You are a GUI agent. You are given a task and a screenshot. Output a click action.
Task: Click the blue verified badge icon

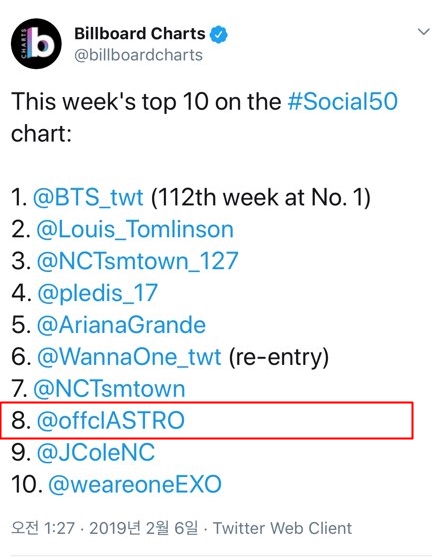(x=219, y=34)
